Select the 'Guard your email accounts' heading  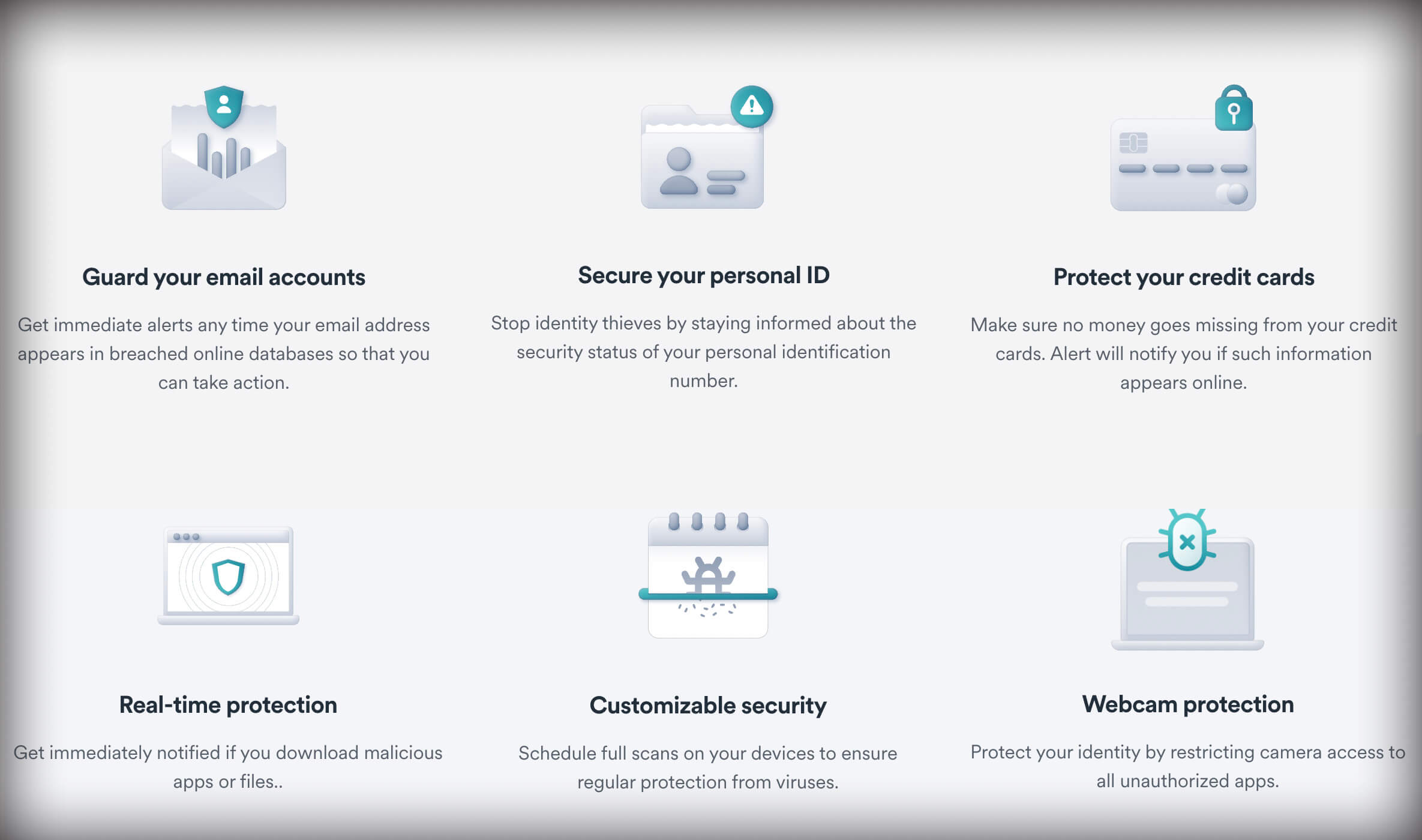click(224, 277)
